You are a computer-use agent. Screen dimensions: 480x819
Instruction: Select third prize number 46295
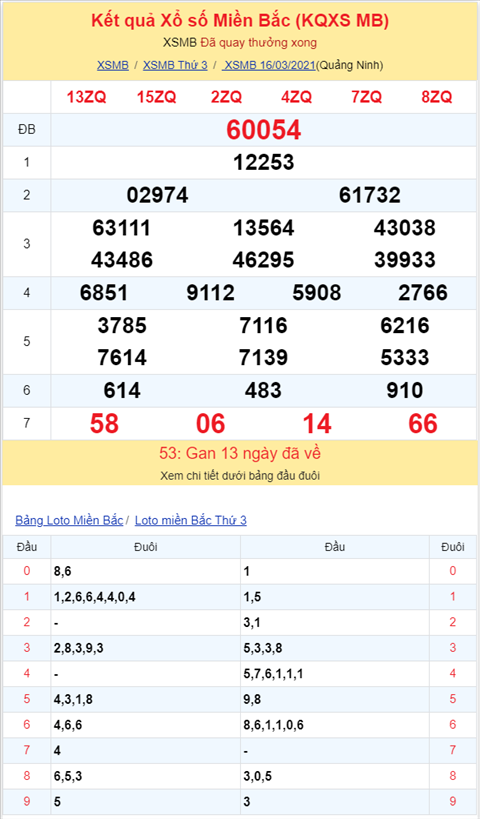[264, 260]
